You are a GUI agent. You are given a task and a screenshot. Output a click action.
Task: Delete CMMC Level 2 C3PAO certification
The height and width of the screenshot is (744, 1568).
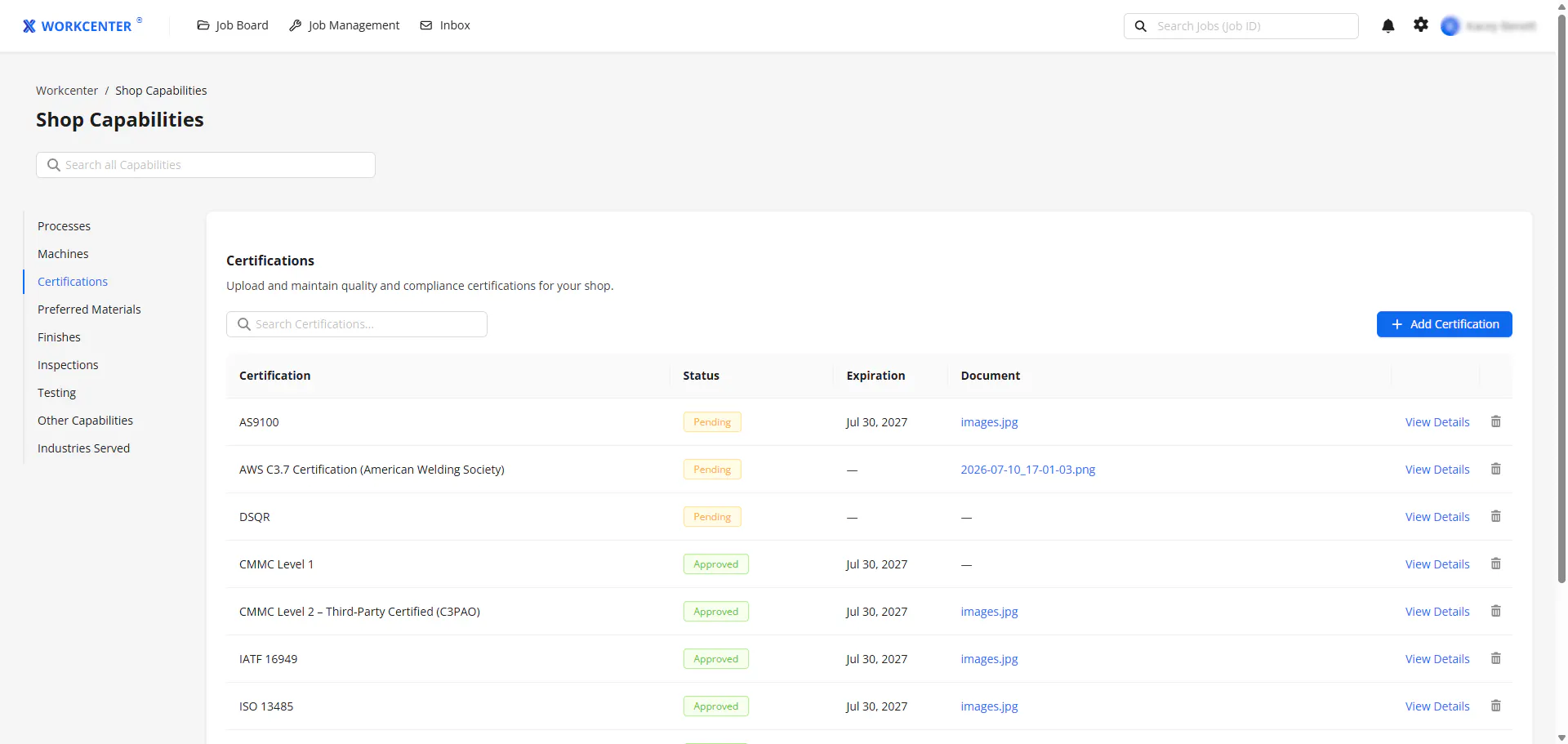pyautogui.click(x=1496, y=612)
